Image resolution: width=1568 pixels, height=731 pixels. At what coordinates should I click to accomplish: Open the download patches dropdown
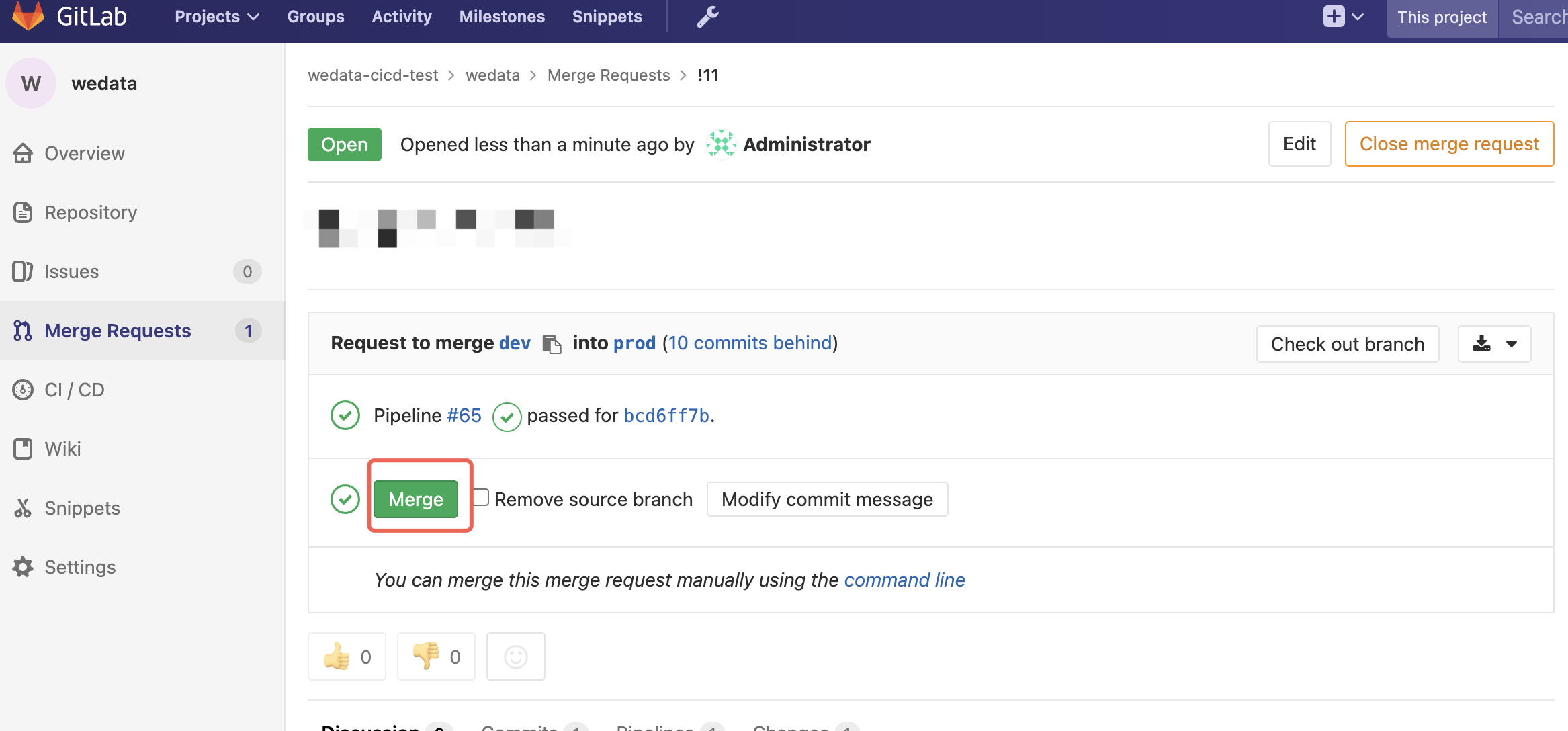tap(1494, 344)
